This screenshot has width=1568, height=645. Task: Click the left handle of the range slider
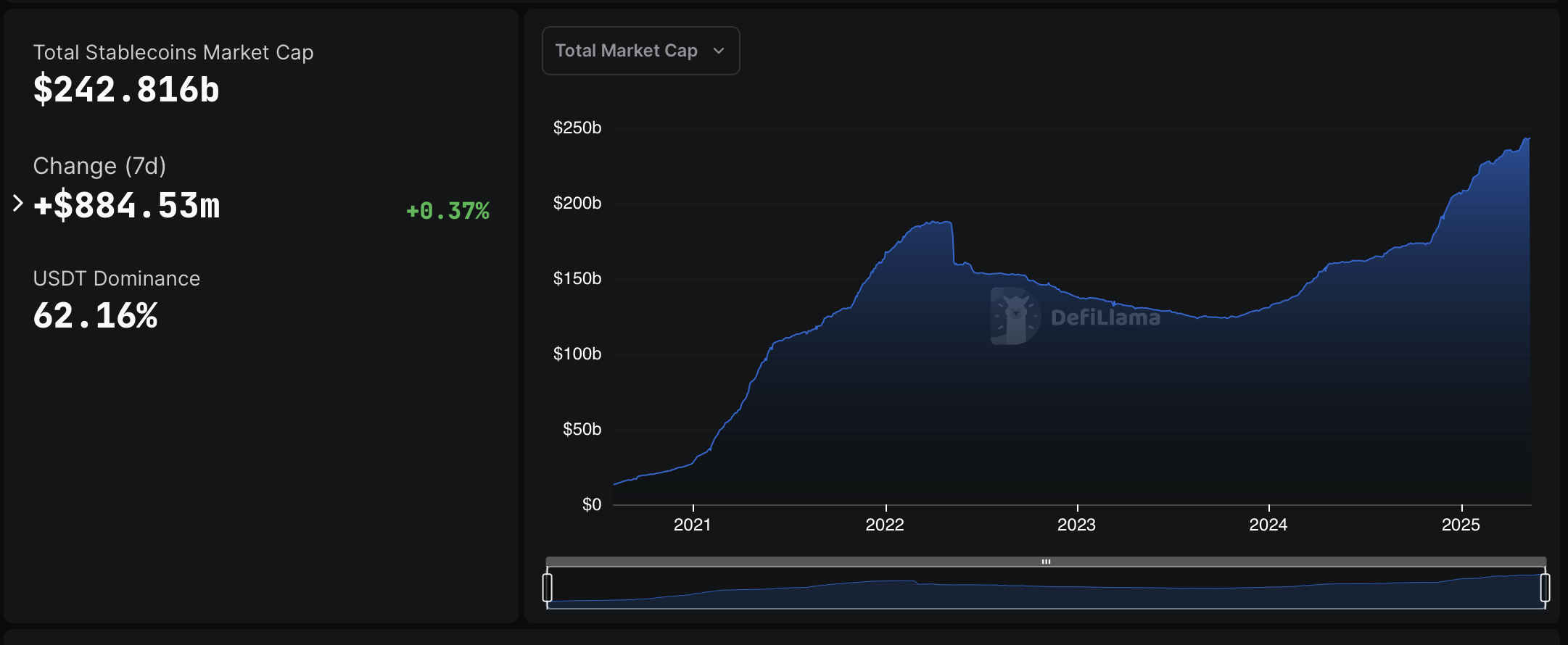tap(548, 587)
